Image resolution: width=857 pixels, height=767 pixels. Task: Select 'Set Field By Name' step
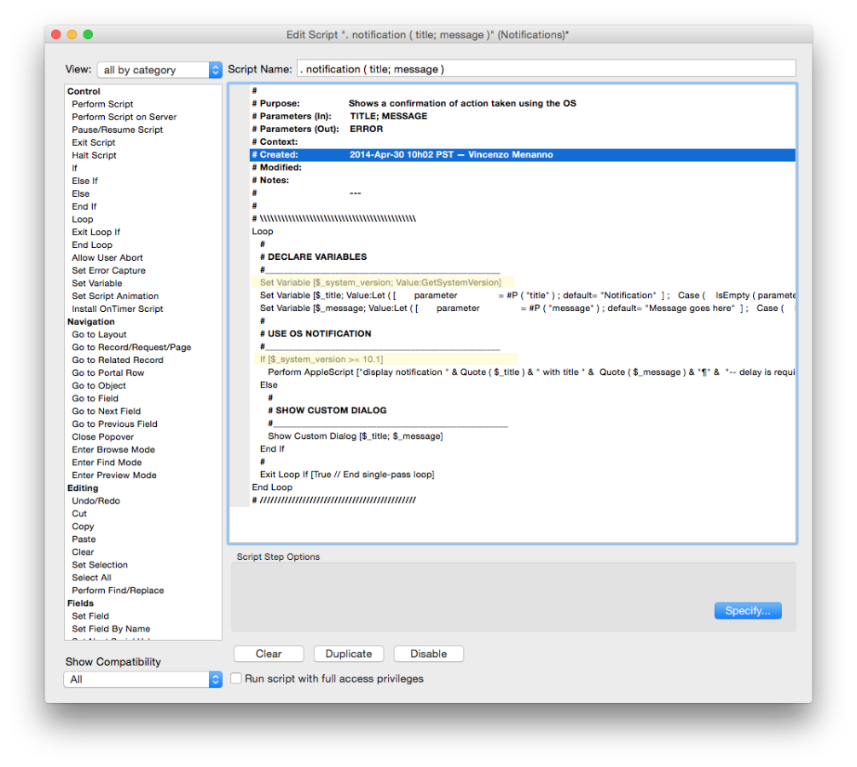pos(110,629)
